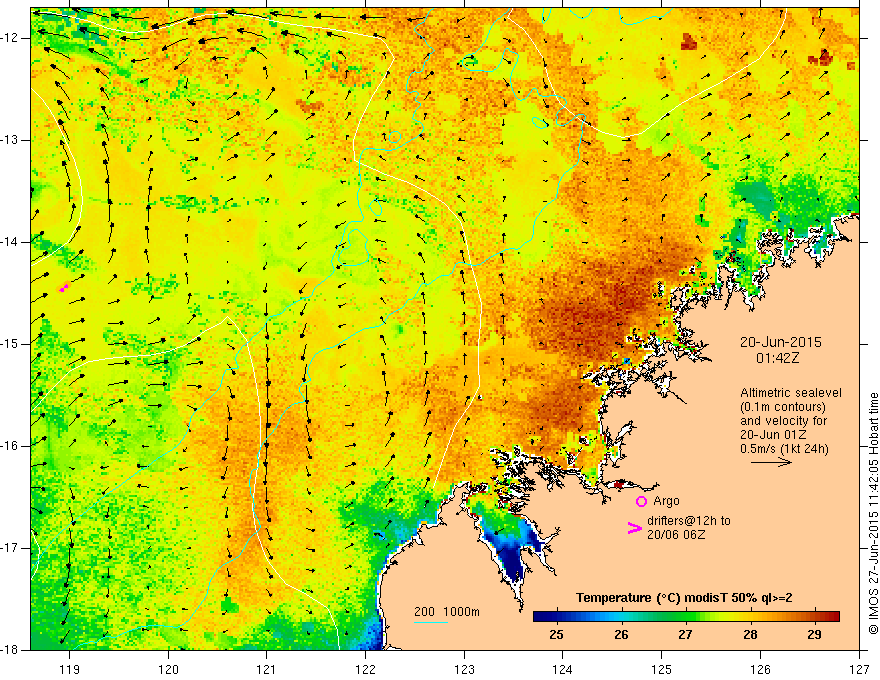The image size is (880, 680).
Task: Click the longitude axis label 123
Action: (x=464, y=669)
